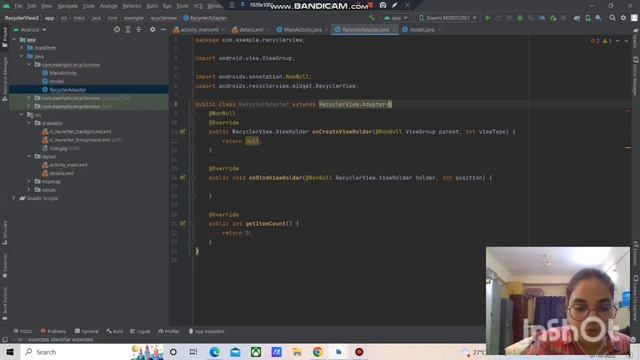Open the Refactor menu
Viewport: 640px width, 360px height.
[132, 6]
